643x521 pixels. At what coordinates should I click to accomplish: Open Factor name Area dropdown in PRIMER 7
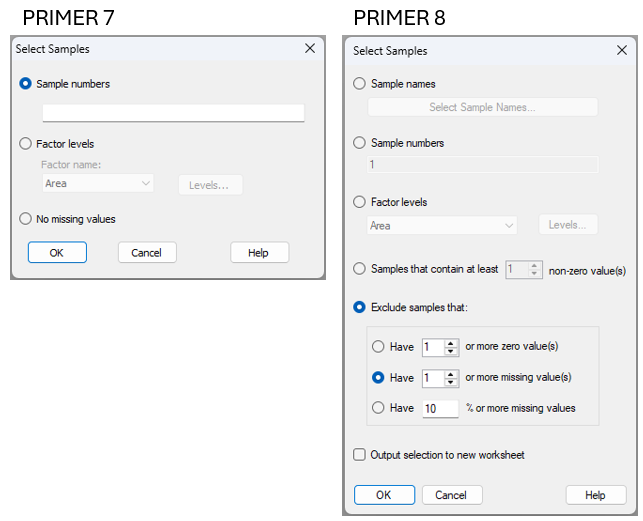pyautogui.click(x=98, y=184)
